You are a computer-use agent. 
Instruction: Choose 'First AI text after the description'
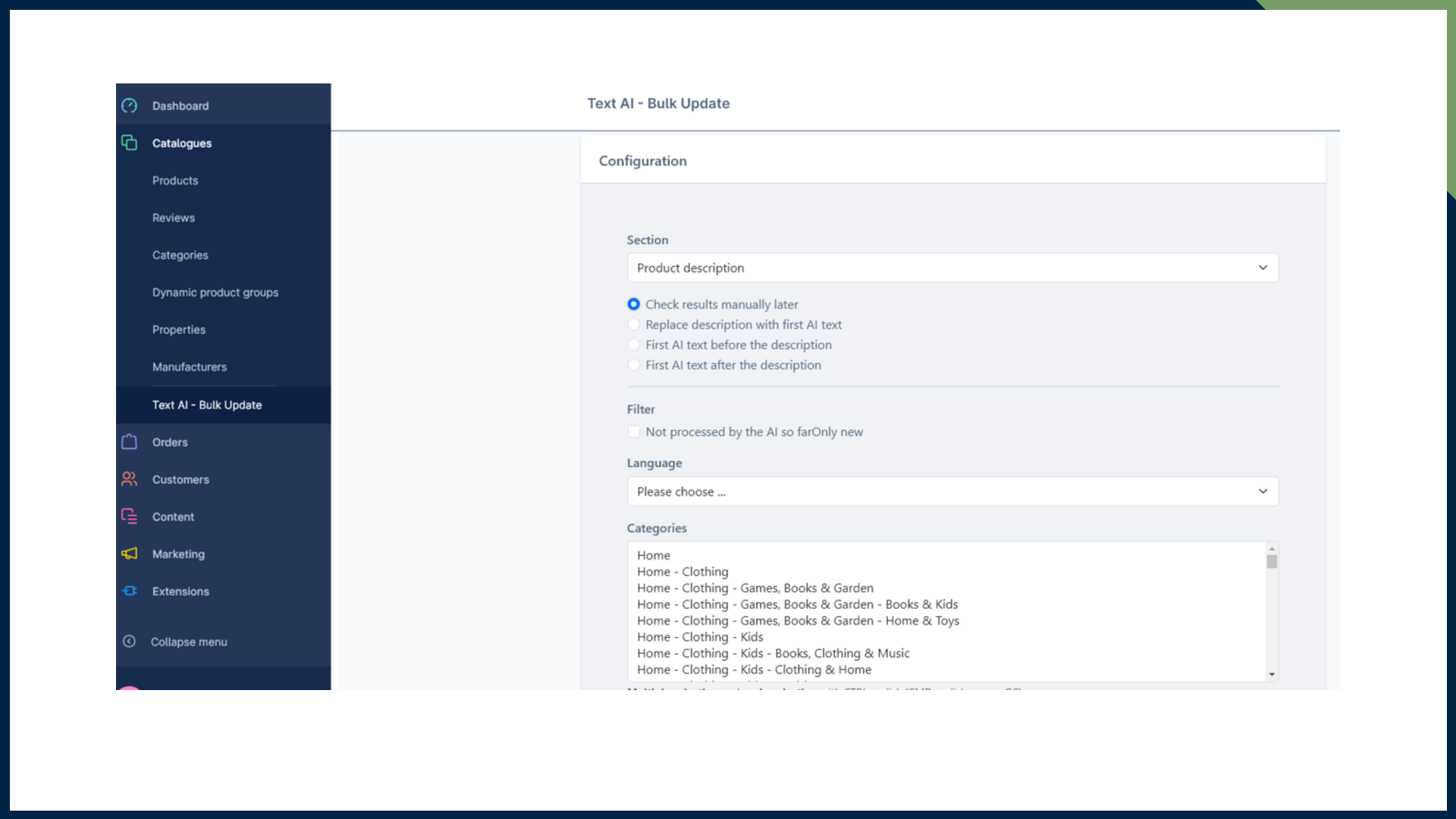tap(634, 365)
